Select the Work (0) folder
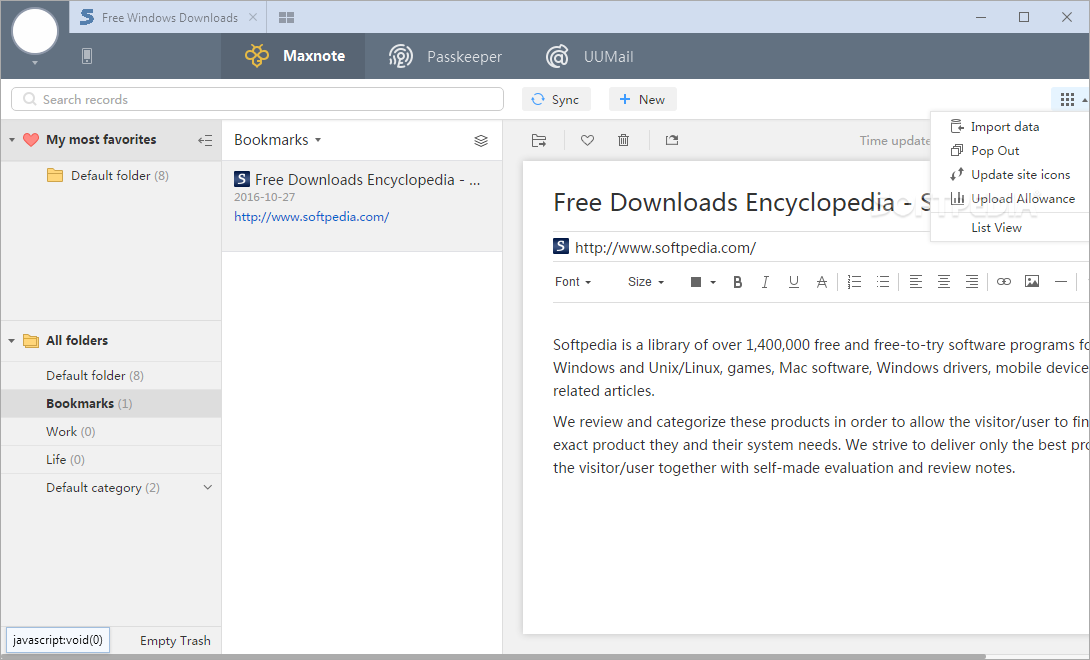The image size is (1090, 660). point(111,431)
